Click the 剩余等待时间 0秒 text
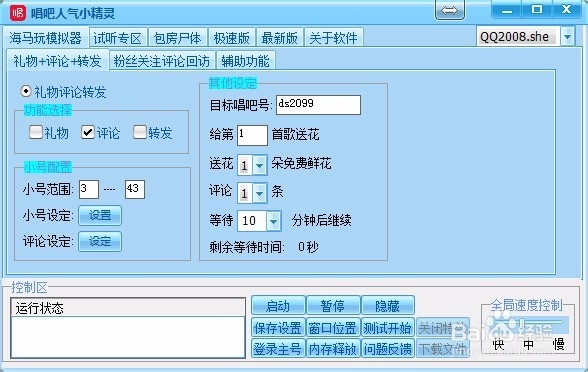Screen dimensions: 588x372 tap(264, 247)
